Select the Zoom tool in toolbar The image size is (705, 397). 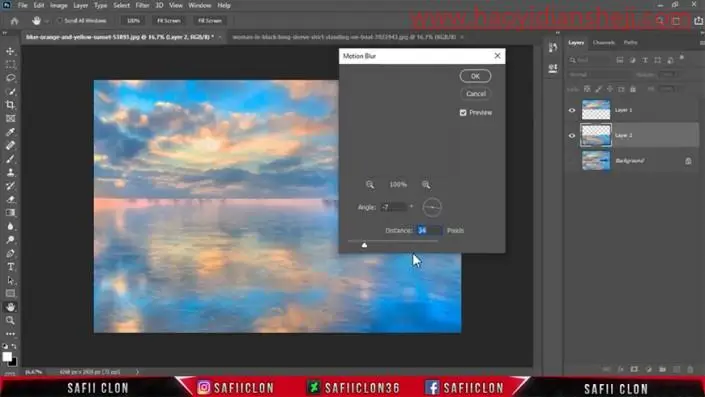(x=10, y=320)
